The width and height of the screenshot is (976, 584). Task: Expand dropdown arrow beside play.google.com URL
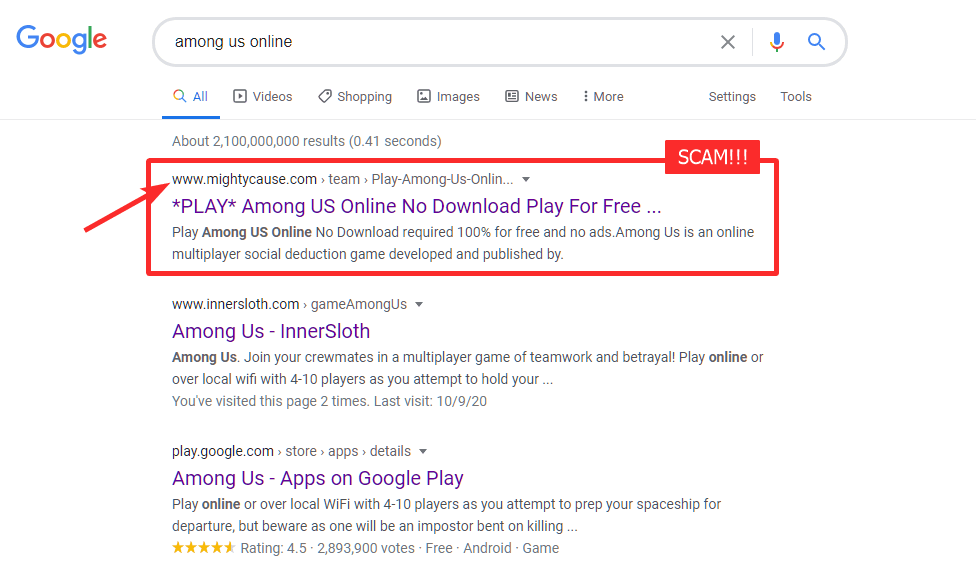tap(423, 451)
